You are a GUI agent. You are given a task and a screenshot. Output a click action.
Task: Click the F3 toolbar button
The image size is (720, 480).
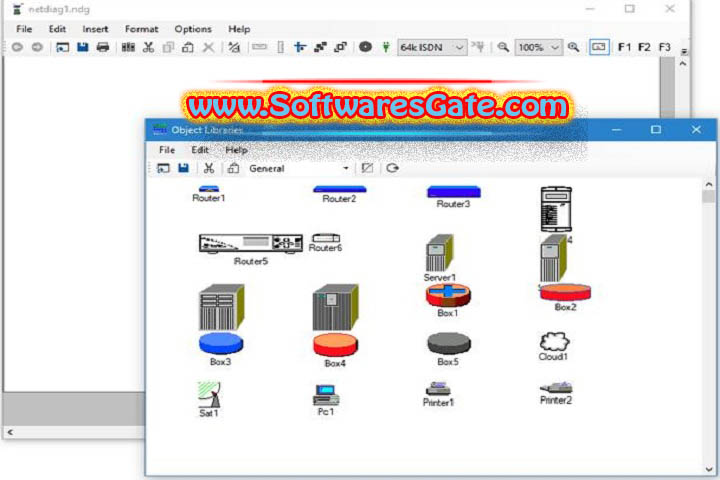click(664, 47)
